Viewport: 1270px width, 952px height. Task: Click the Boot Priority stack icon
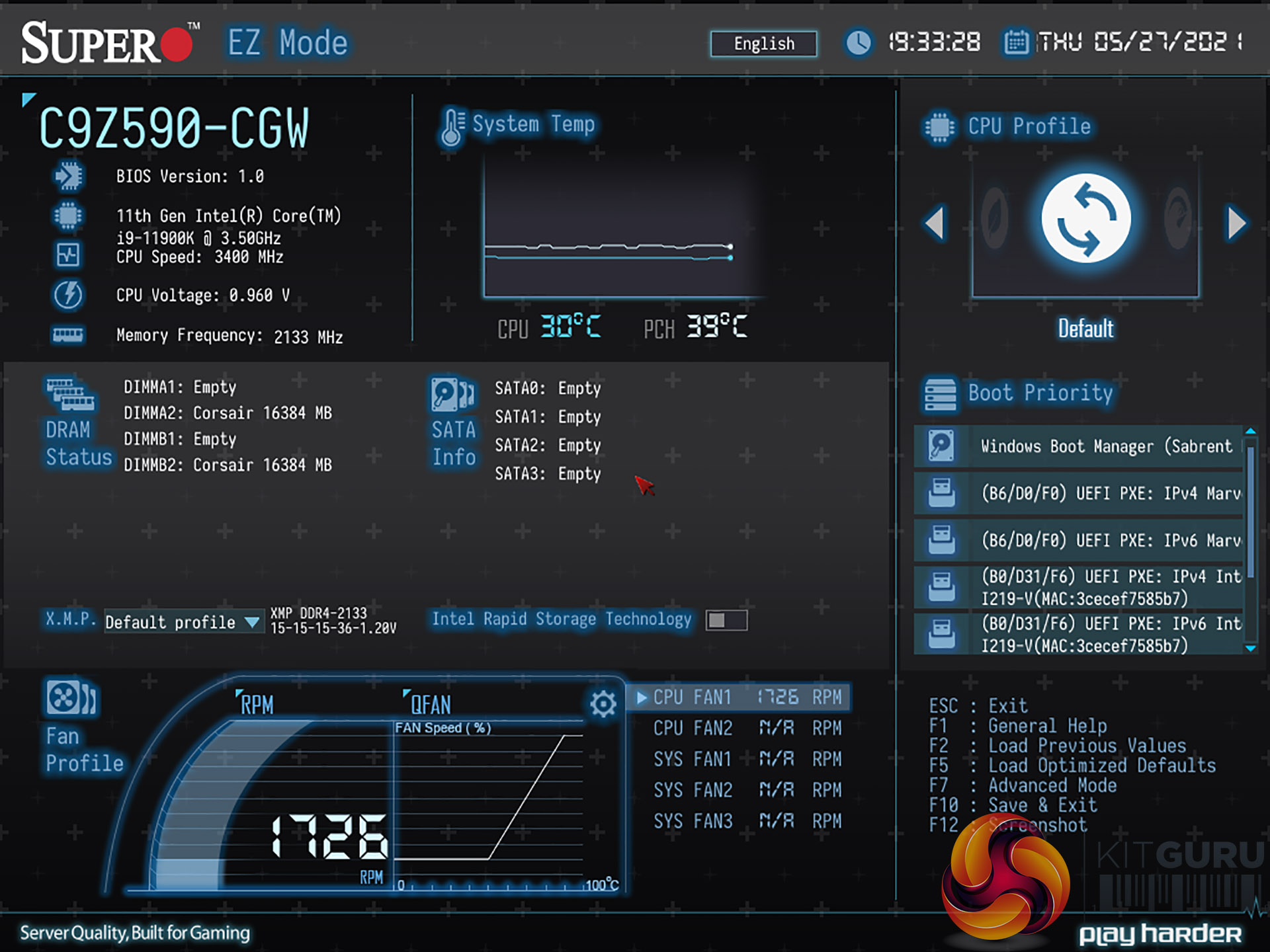pos(939,395)
